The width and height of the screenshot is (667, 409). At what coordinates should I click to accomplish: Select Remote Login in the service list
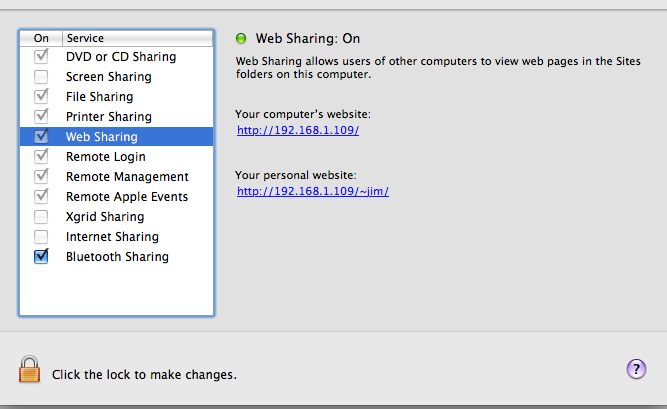point(116,157)
